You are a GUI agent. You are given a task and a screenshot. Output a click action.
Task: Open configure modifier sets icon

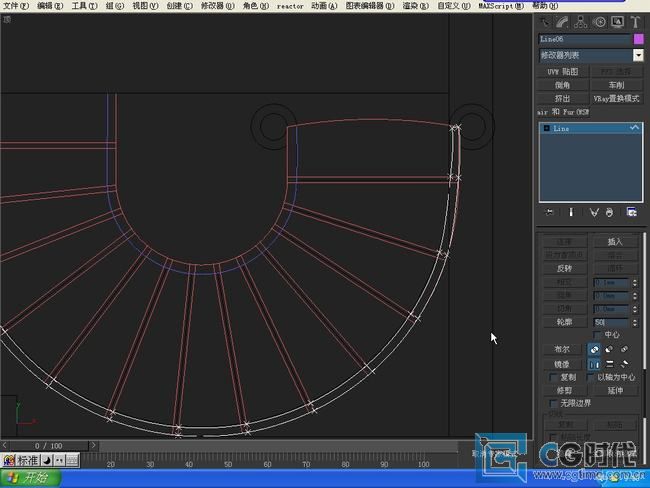[631, 213]
